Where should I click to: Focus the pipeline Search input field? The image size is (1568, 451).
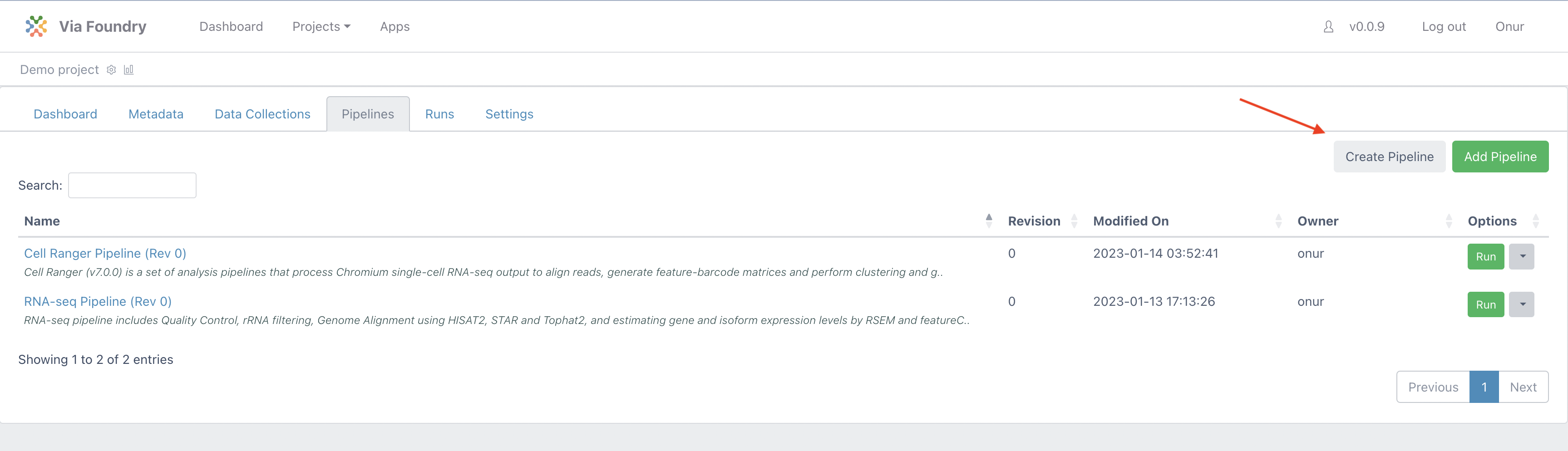pyautogui.click(x=132, y=185)
